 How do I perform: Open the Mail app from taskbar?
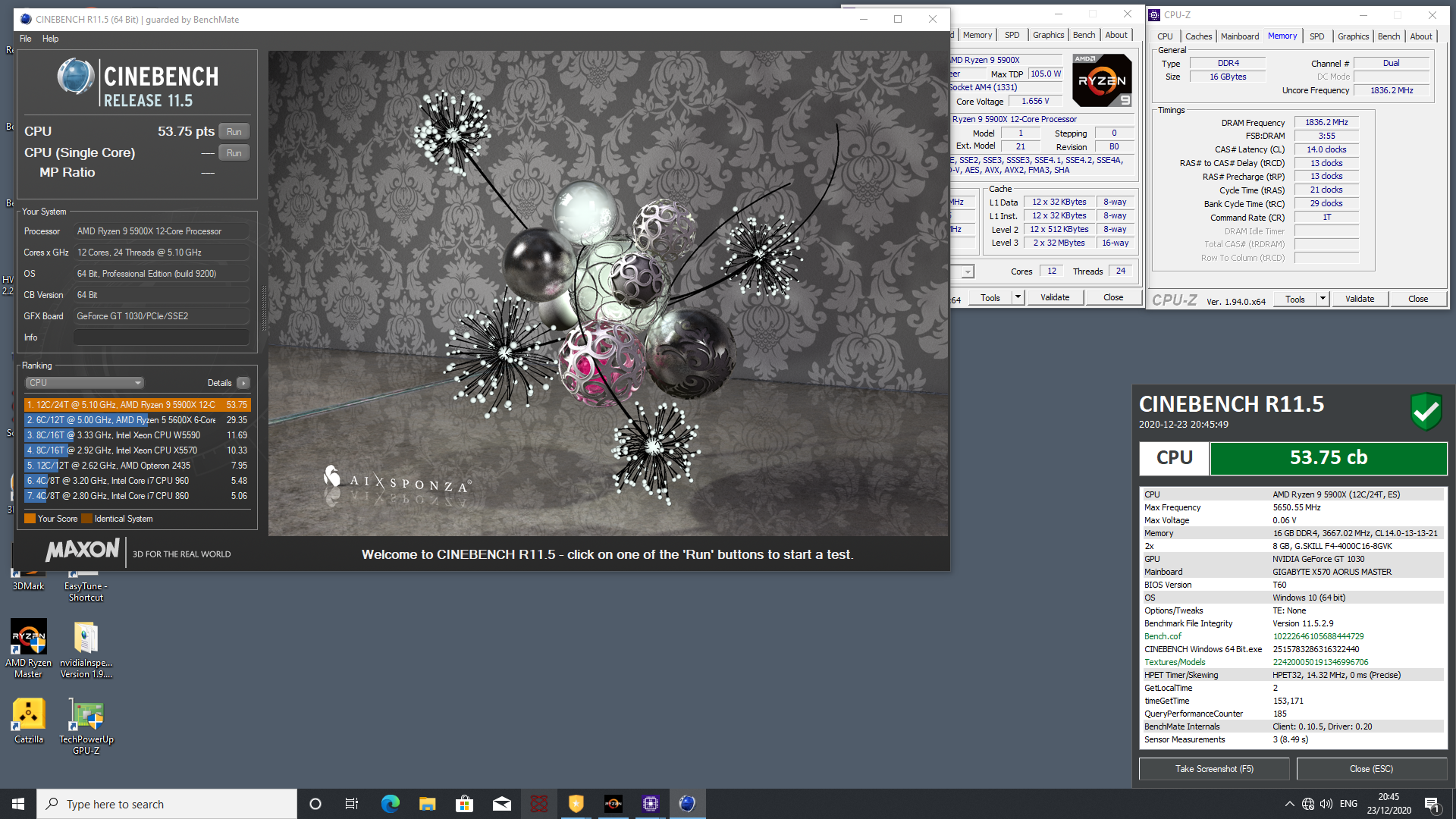tap(501, 804)
